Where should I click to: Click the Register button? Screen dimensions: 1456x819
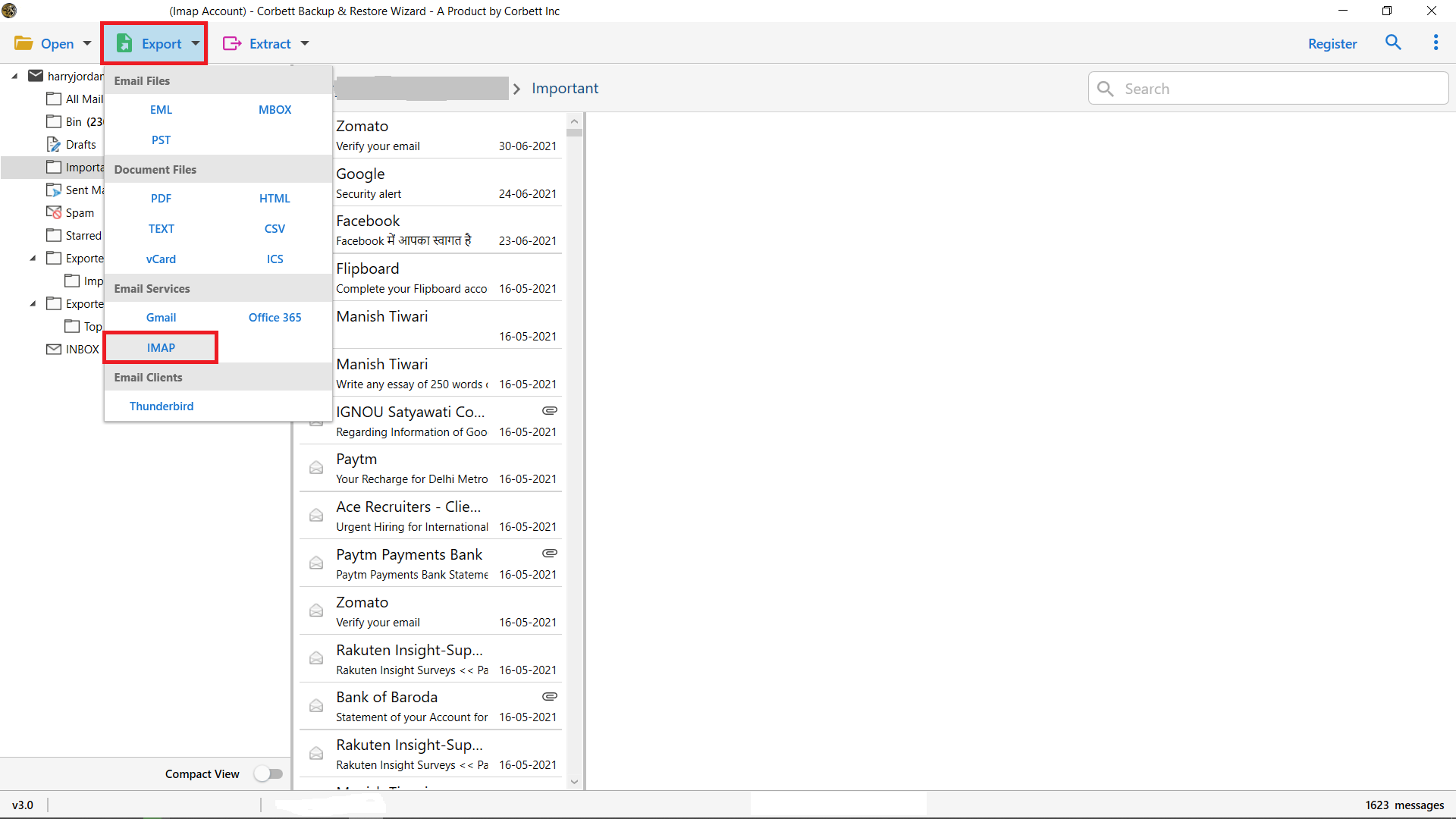[x=1334, y=43]
